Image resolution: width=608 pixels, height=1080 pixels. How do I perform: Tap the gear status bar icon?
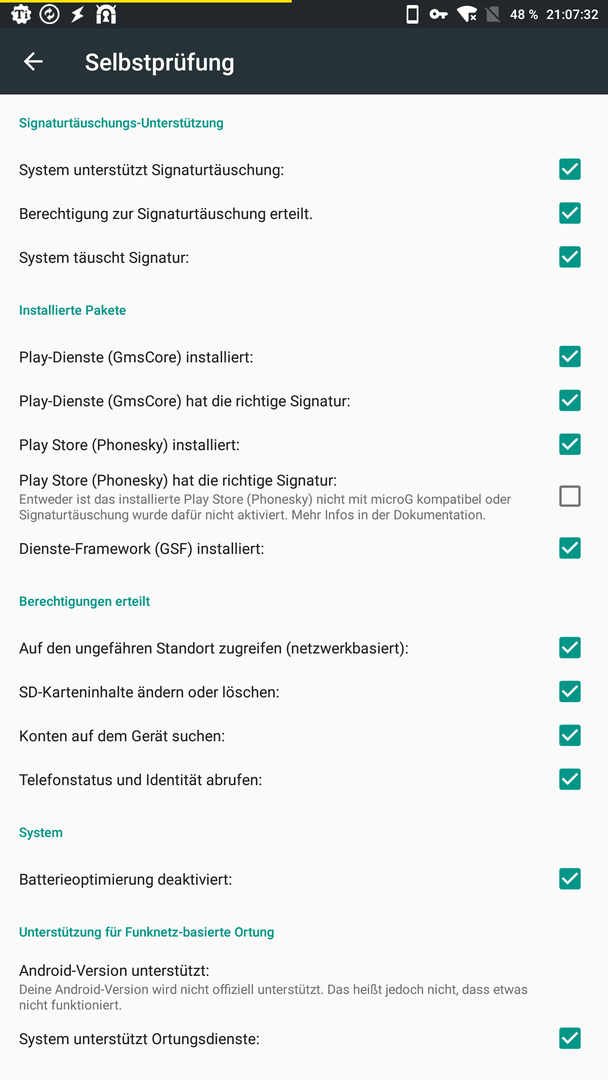point(21,14)
